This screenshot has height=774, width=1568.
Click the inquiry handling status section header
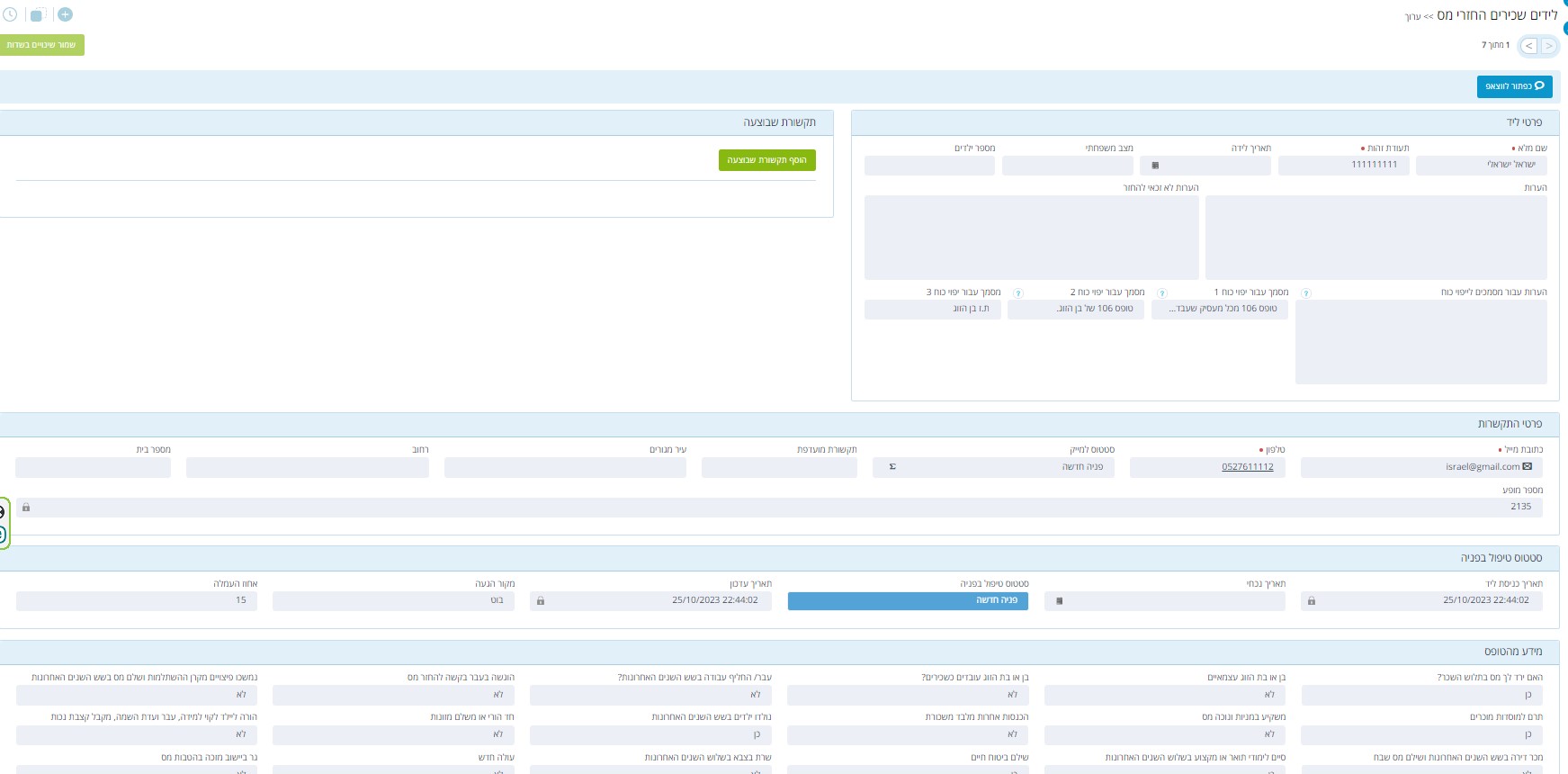(779, 559)
